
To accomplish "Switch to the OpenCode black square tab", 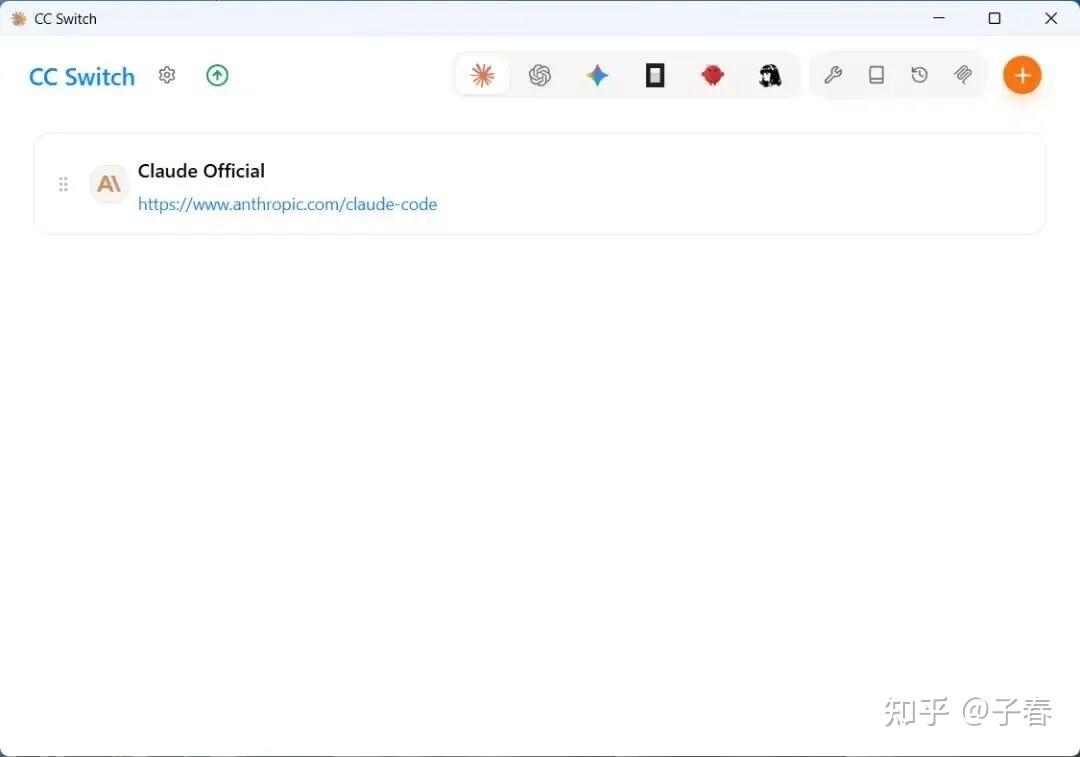I will [x=655, y=75].
